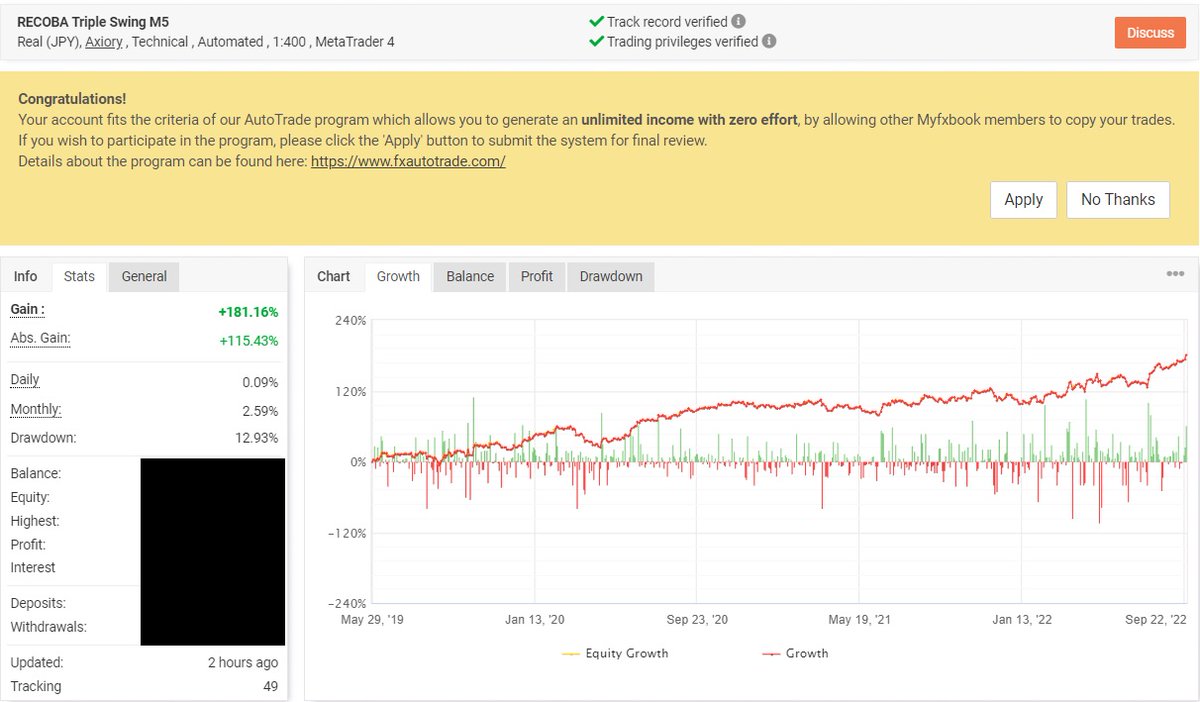The width and height of the screenshot is (1200, 702).
Task: Select the Balance chart tab
Action: pyautogui.click(x=470, y=276)
